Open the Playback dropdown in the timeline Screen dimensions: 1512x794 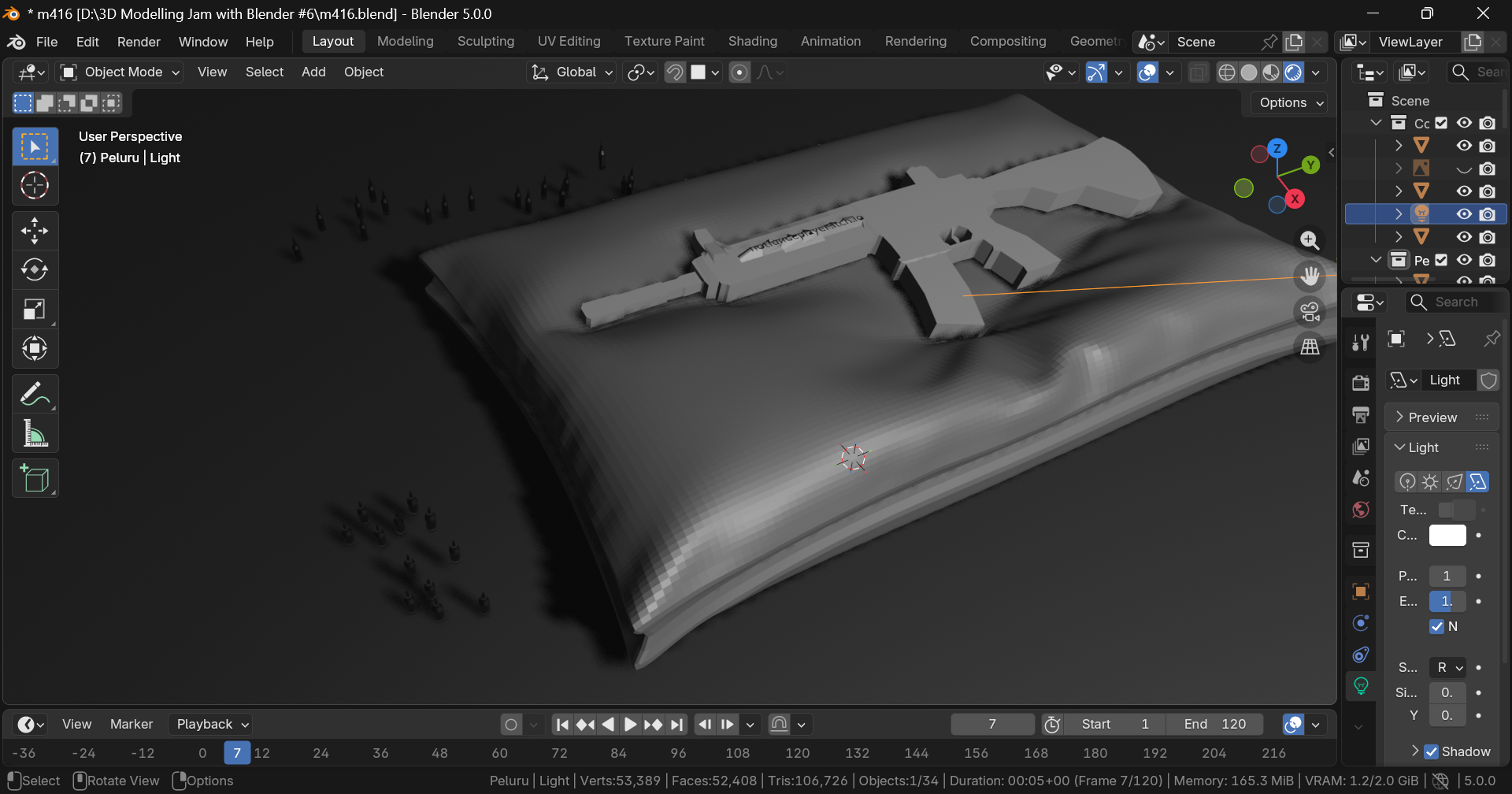[211, 724]
